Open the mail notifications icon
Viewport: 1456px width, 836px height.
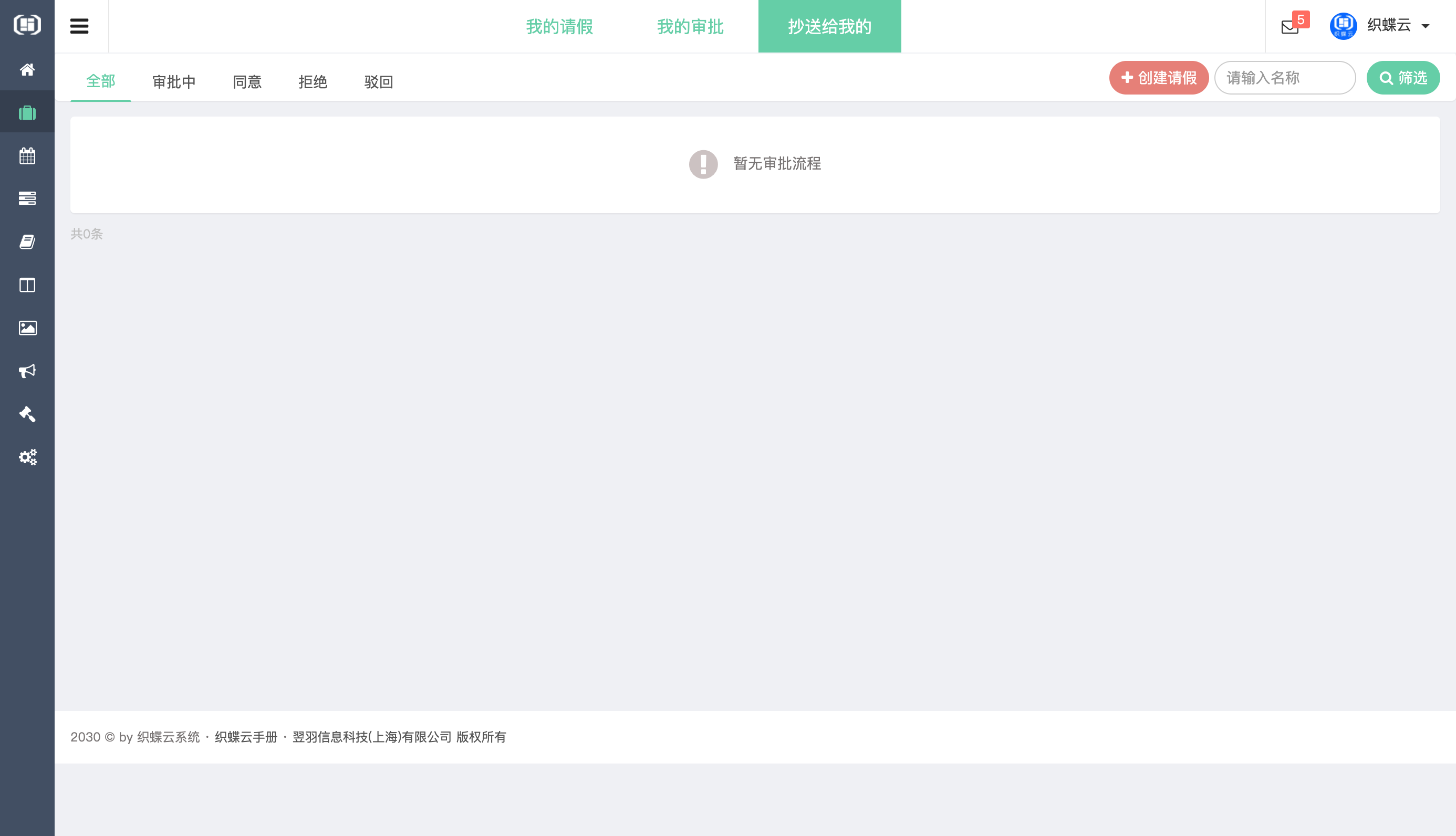pos(1290,26)
